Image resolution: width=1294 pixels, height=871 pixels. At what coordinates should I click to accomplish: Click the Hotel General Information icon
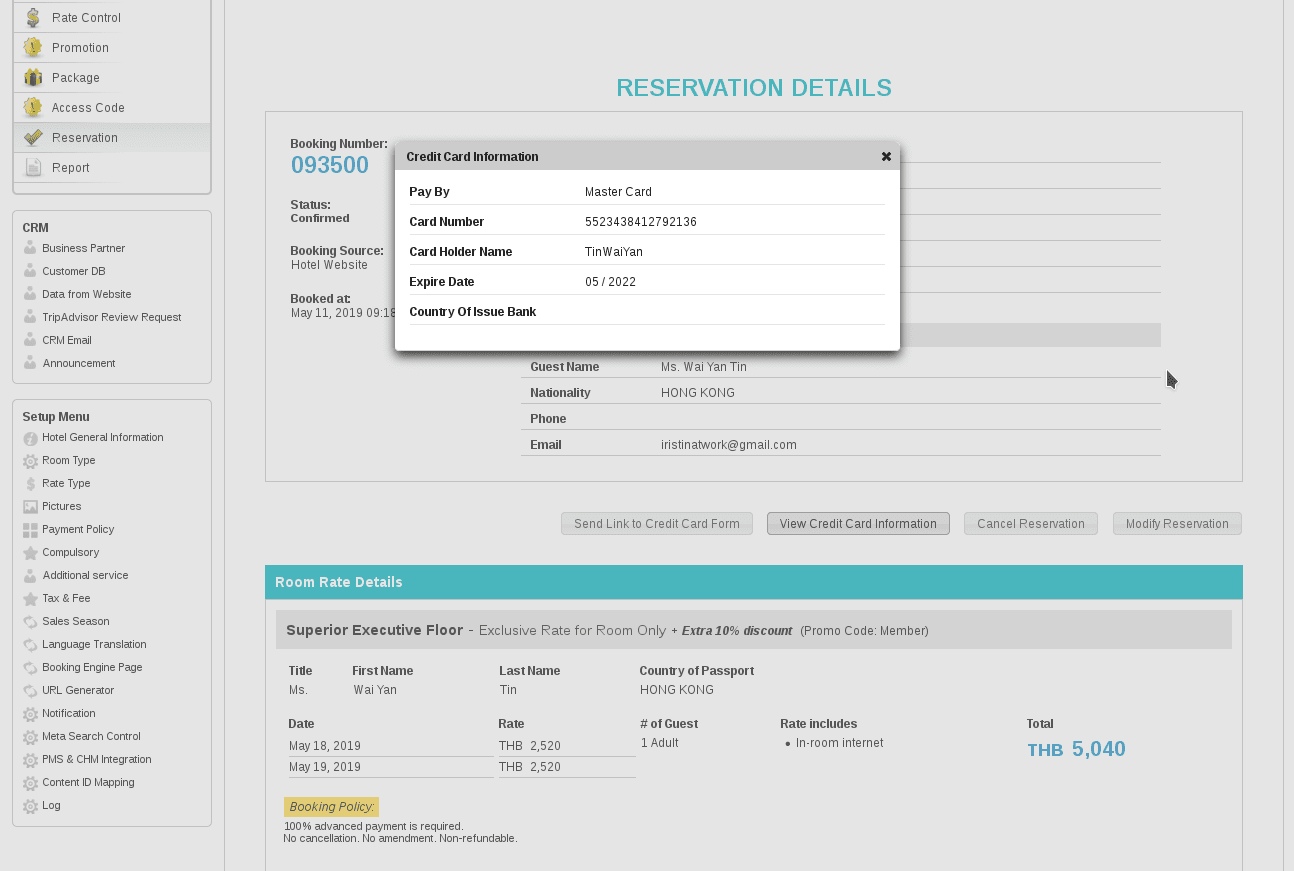tap(30, 438)
